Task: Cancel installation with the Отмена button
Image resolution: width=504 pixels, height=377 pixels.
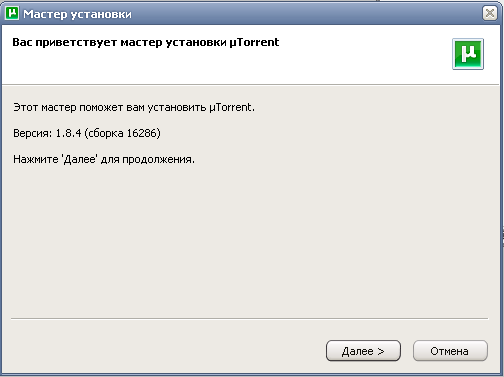Action: 450,351
